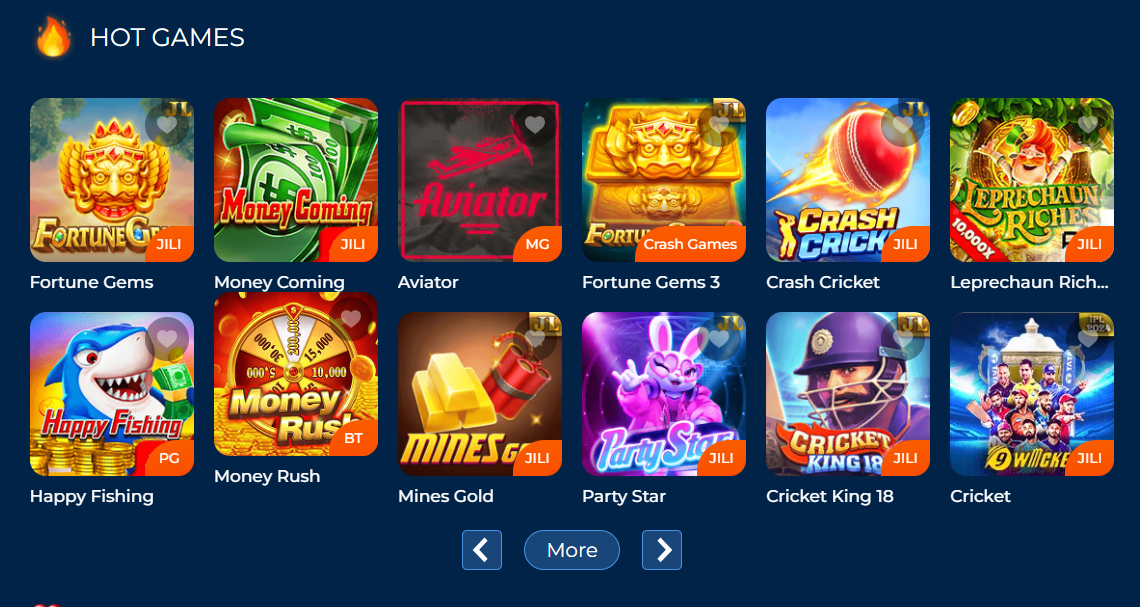
Task: Click the heart on Crash Cricket
Action: [903, 125]
